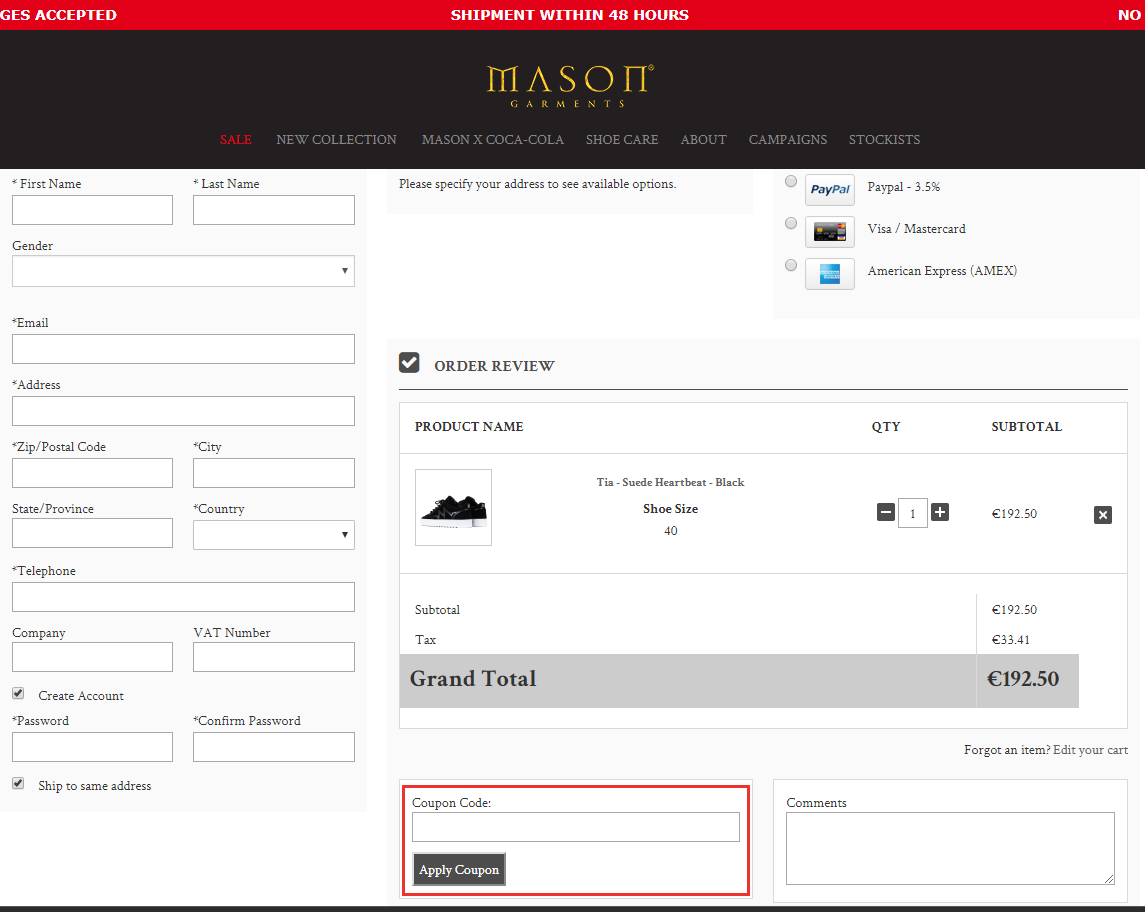Click the Tax value €33.41
1145x912 pixels.
tap(1011, 640)
